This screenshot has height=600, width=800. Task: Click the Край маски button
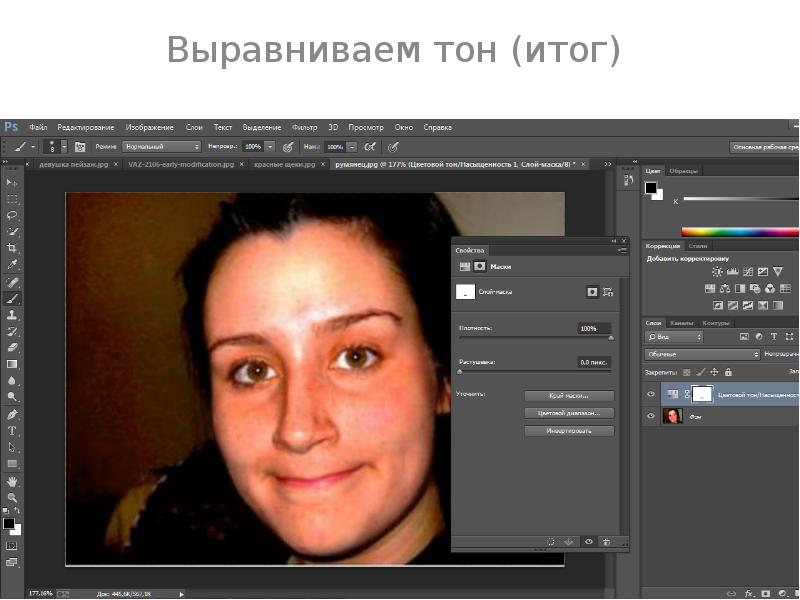[568, 396]
